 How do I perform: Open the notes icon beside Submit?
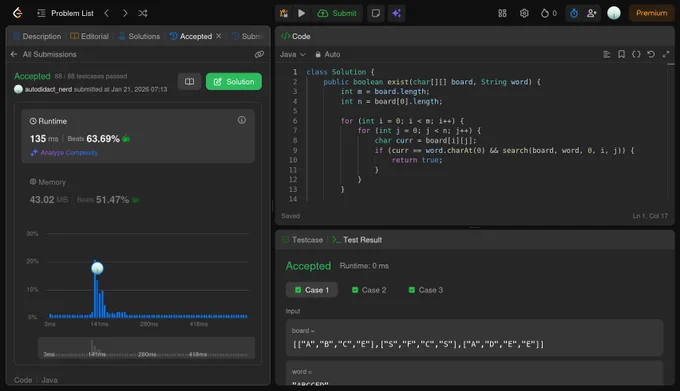(376, 13)
